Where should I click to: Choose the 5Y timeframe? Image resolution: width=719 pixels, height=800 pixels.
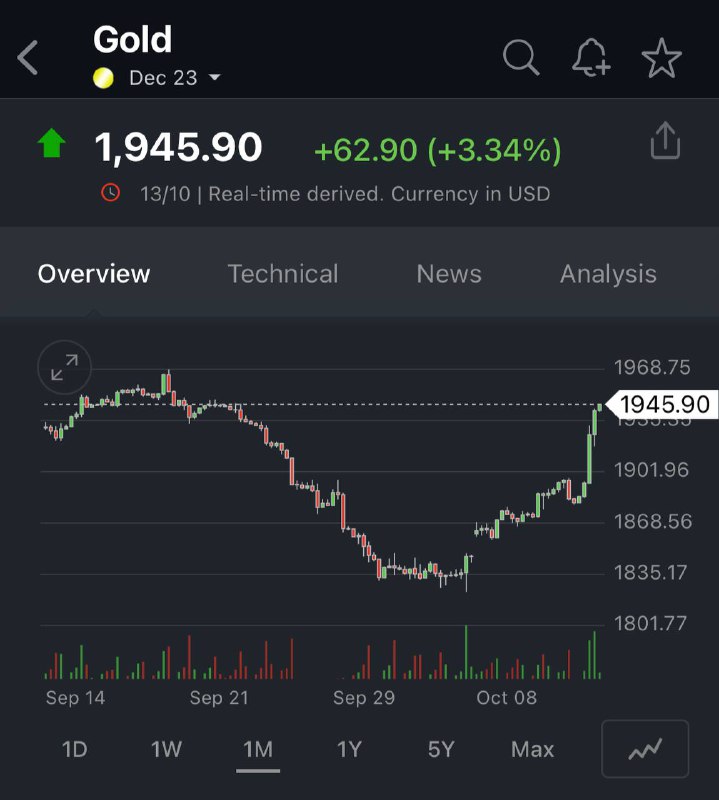pos(441,749)
